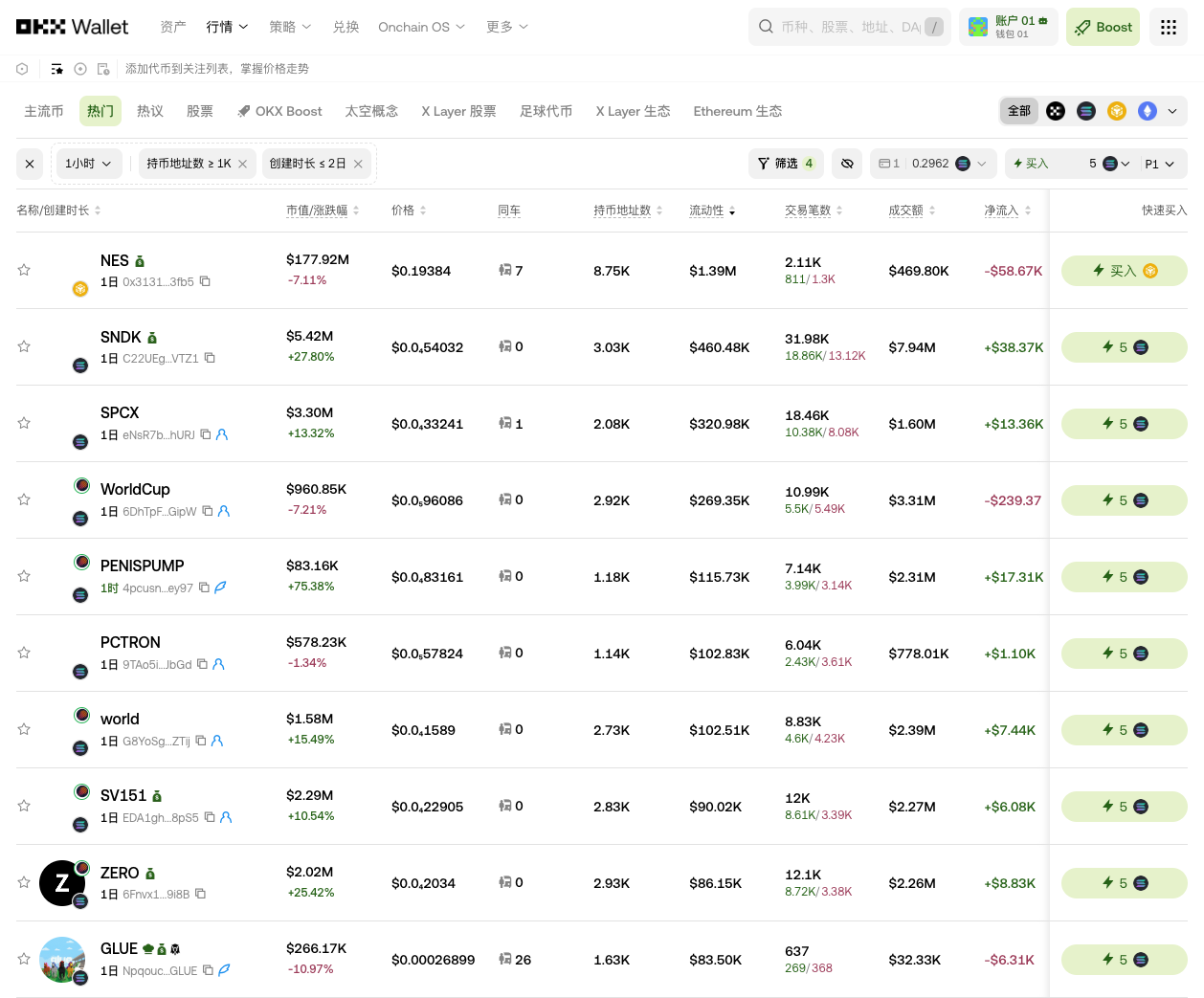Remove the 持币地址数 ≥ 1K filter chip

click(243, 164)
